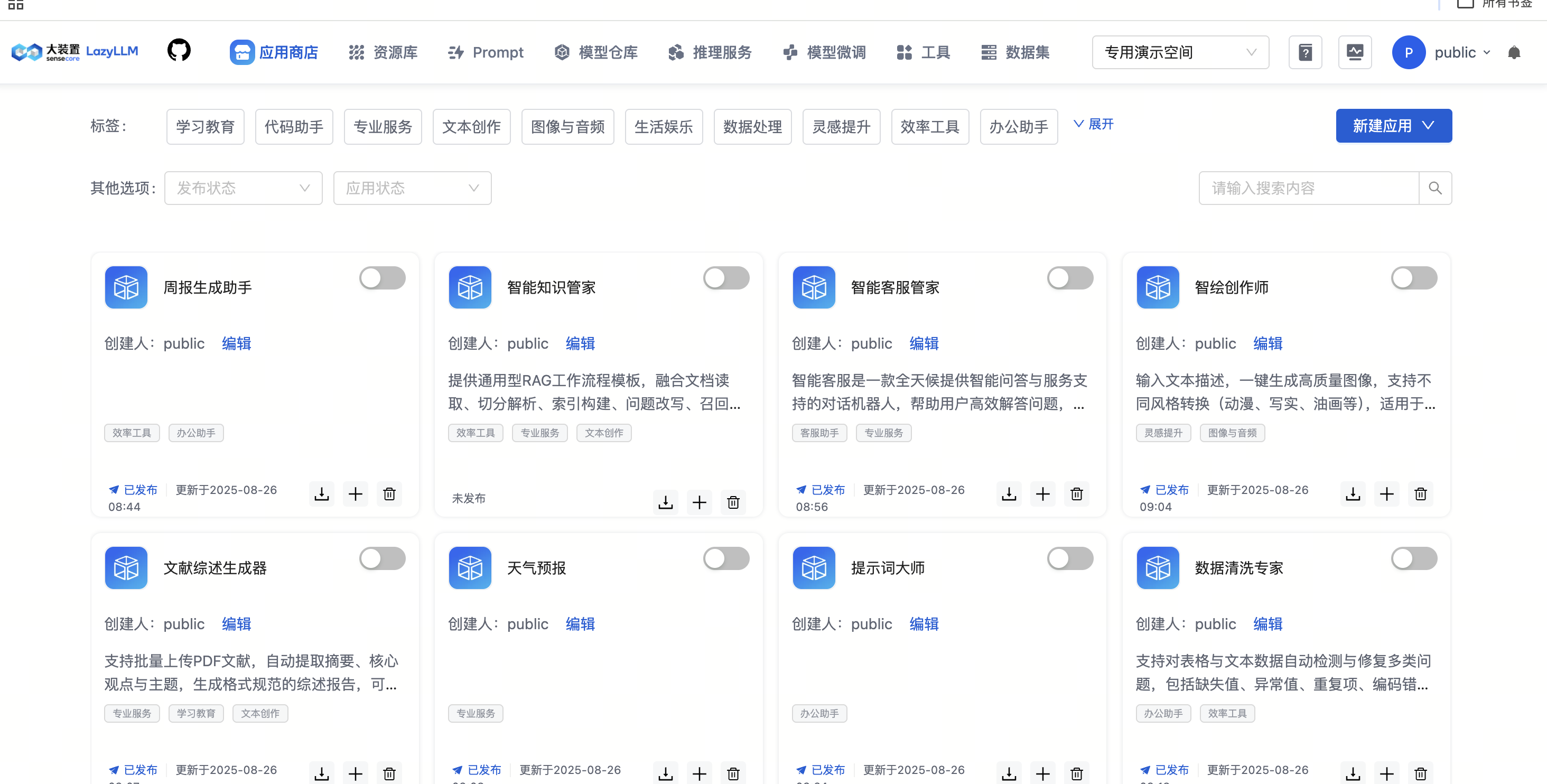1547x784 pixels.
Task: Click plus icon on 智能客服管家 card
Action: (x=1042, y=493)
